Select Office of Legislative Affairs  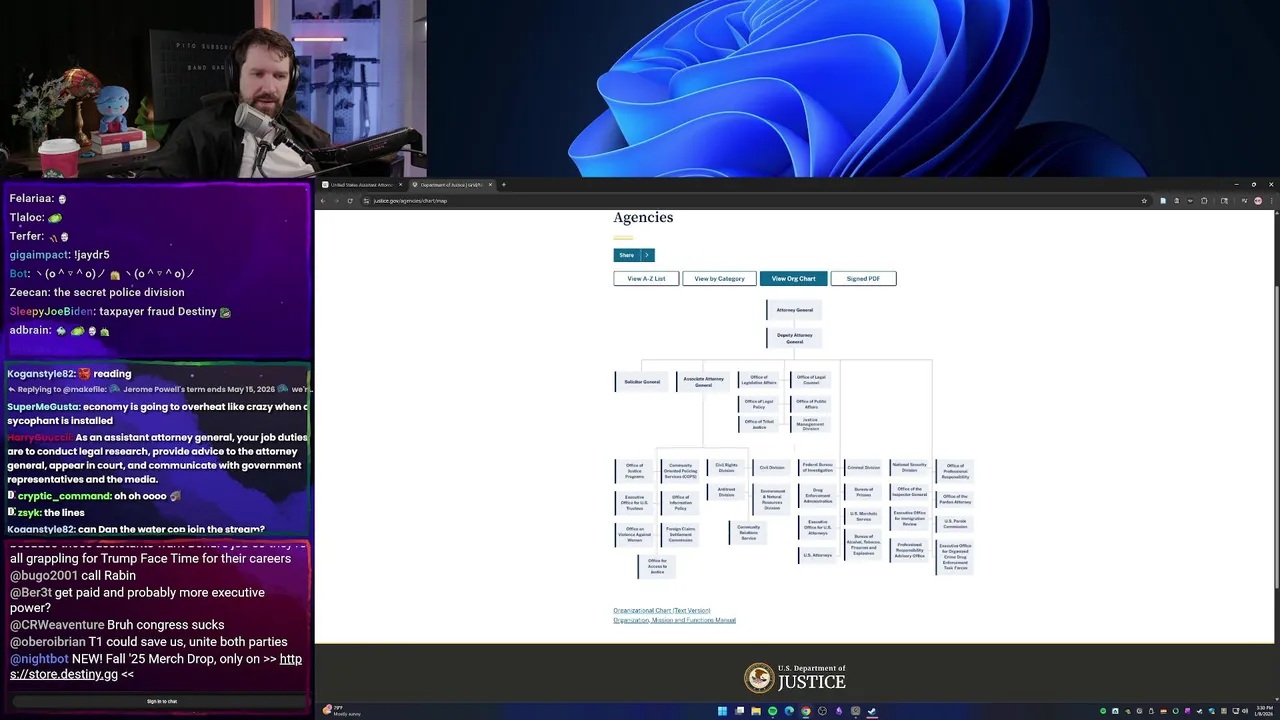[x=758, y=380]
